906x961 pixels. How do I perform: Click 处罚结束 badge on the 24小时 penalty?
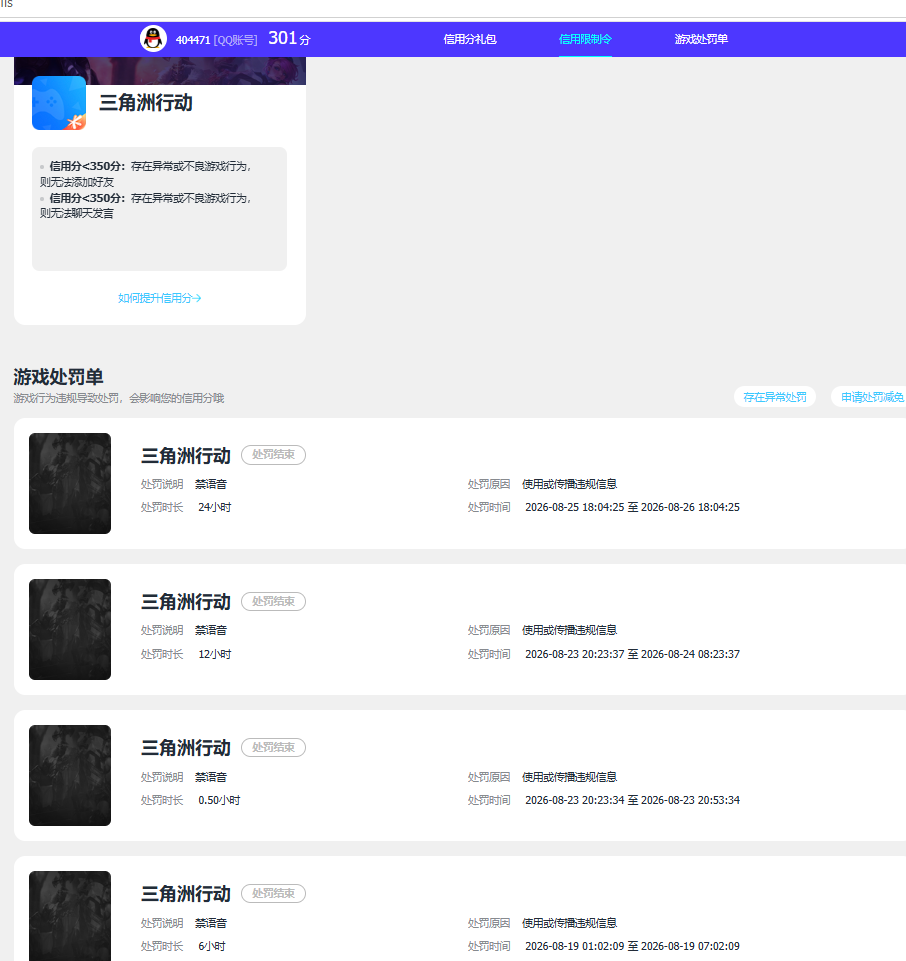coord(273,455)
